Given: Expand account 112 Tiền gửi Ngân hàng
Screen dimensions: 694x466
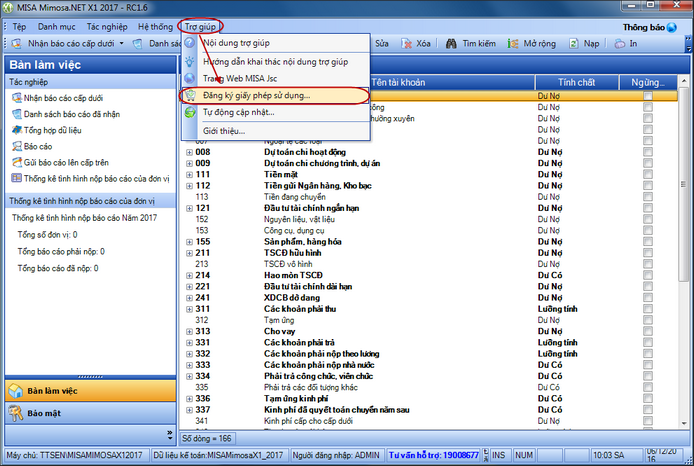Looking at the screenshot, I should [189, 186].
